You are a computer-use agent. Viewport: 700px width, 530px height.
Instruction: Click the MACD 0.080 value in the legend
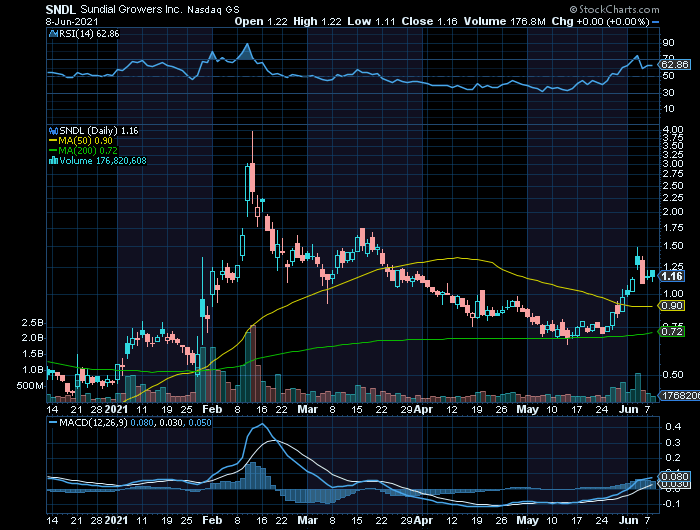141,422
